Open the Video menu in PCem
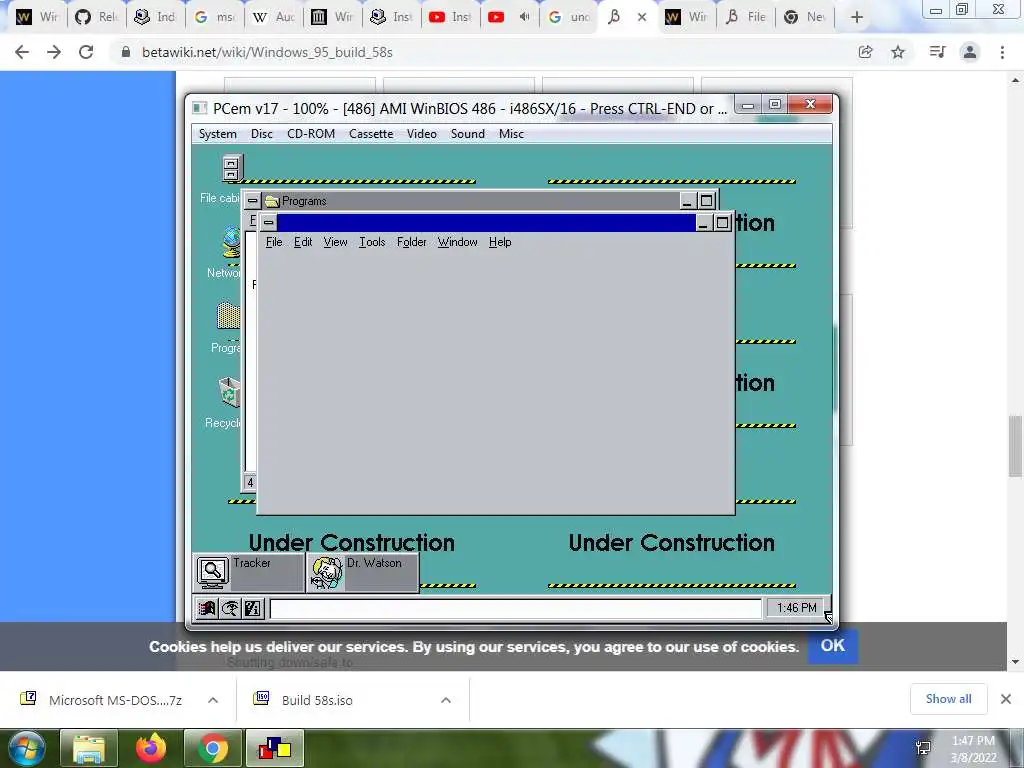 tap(421, 134)
